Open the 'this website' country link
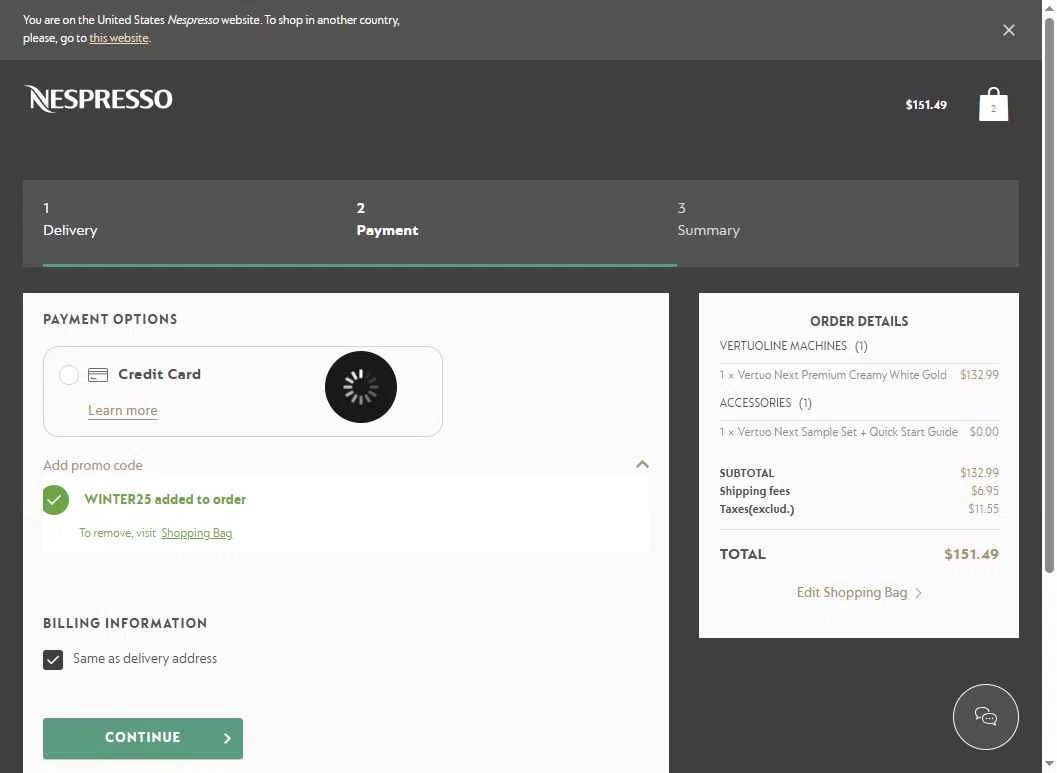Viewport: 1057px width, 773px height. tap(119, 38)
